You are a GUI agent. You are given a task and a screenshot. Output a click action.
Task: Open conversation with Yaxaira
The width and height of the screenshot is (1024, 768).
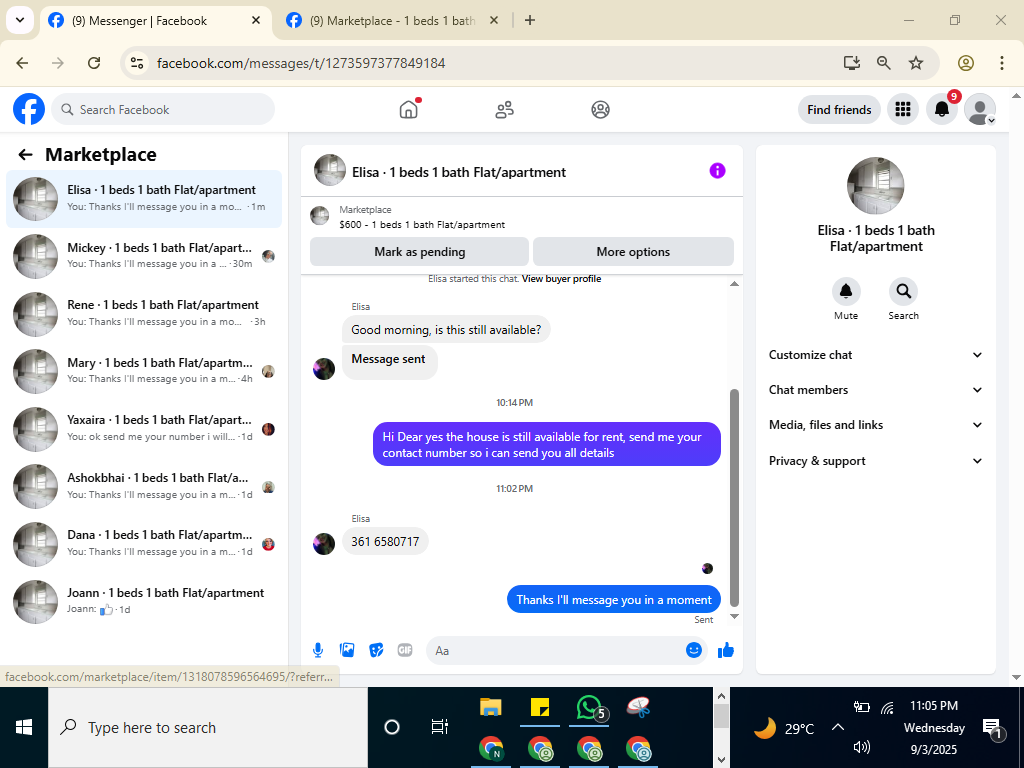click(x=144, y=428)
